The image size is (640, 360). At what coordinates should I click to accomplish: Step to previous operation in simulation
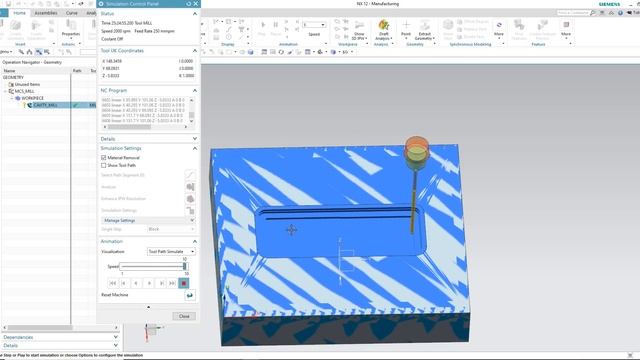coord(124,283)
